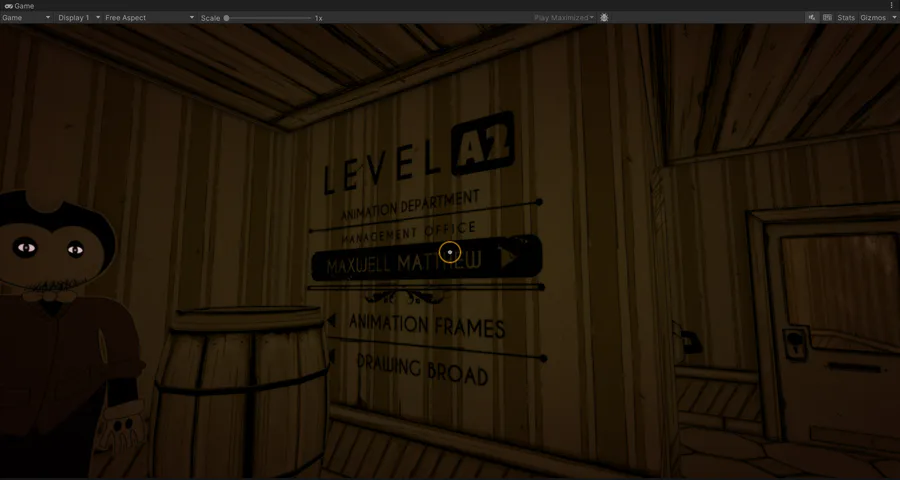Image resolution: width=900 pixels, height=480 pixels.
Task: Open the Display 1 dropdown
Action: click(x=79, y=18)
